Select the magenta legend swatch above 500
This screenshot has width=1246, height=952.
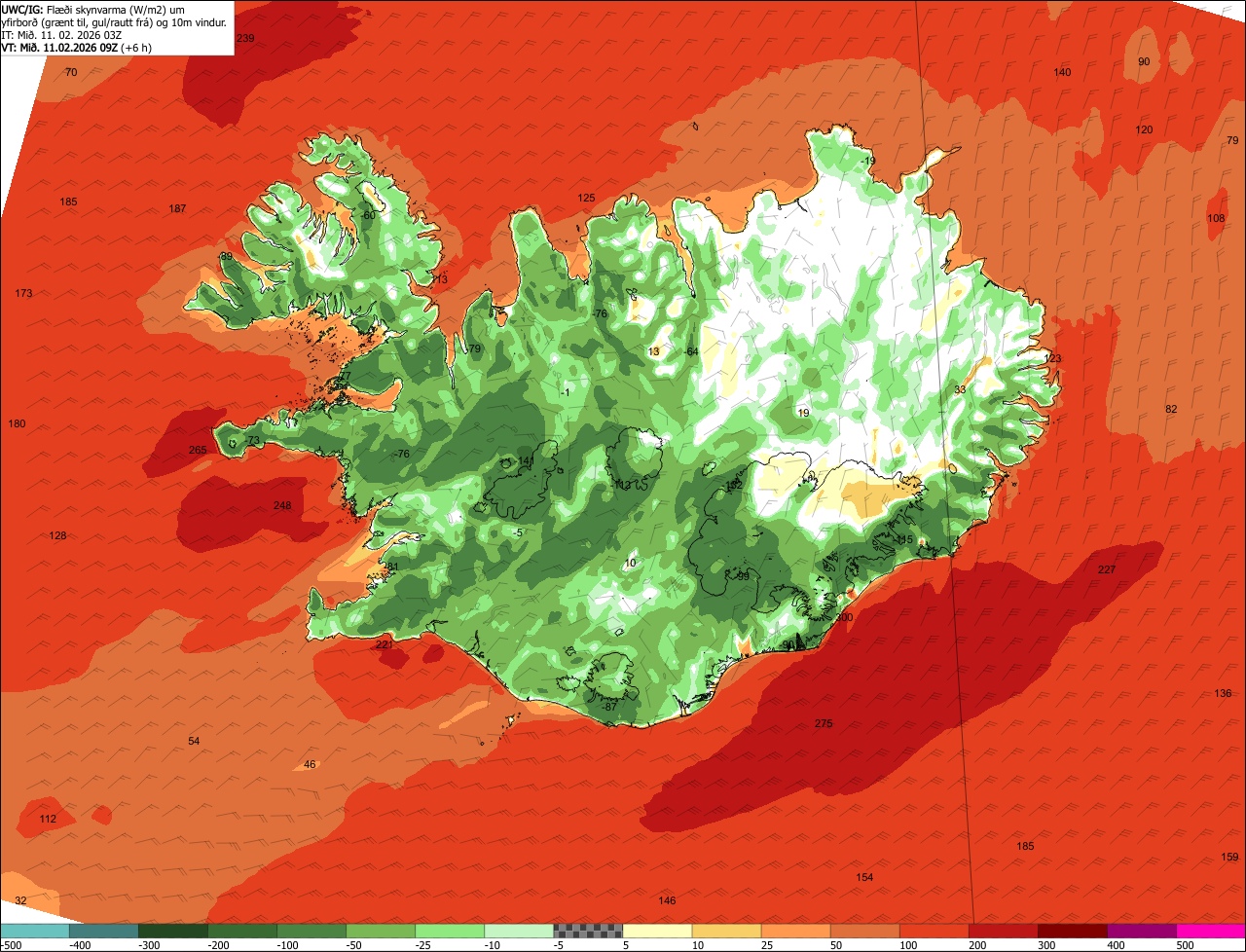click(x=1211, y=931)
